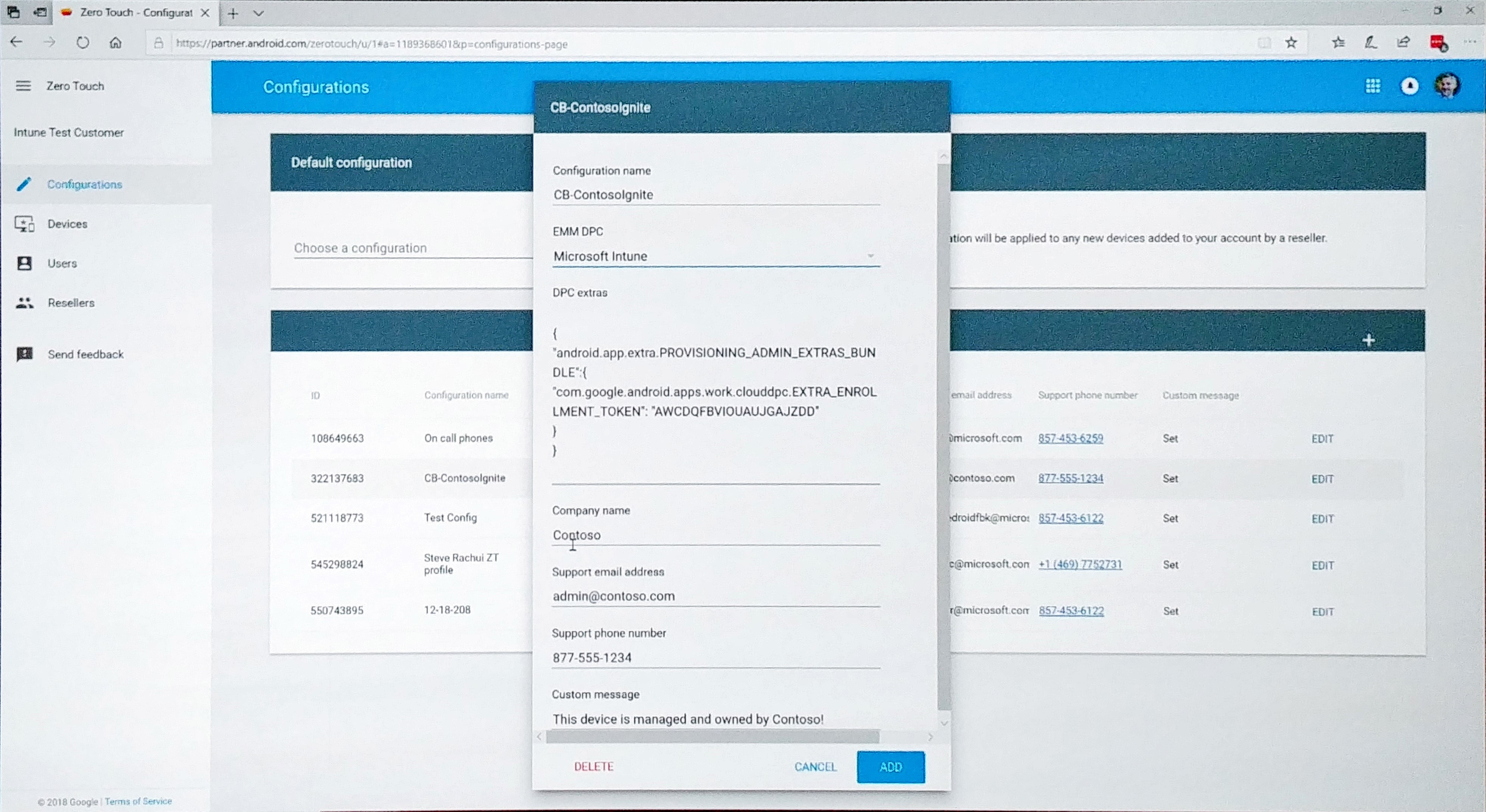Screen dimensions: 1486x812
Task: Click the address bar URL
Action: point(371,44)
